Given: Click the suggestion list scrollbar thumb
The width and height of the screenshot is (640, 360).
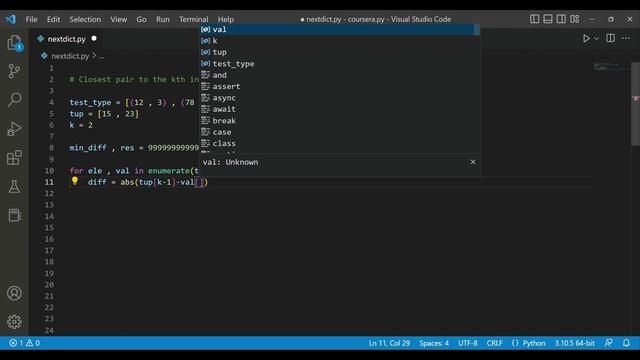Looking at the screenshot, I should point(476,30).
